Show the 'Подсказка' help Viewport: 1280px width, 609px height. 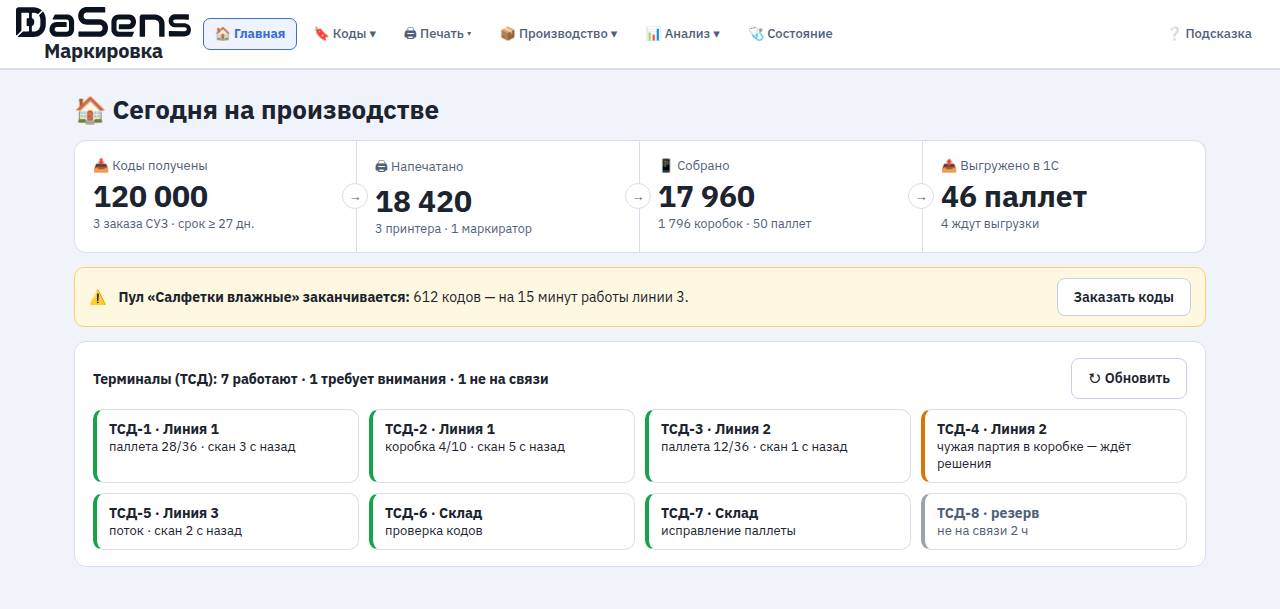(x=1210, y=34)
